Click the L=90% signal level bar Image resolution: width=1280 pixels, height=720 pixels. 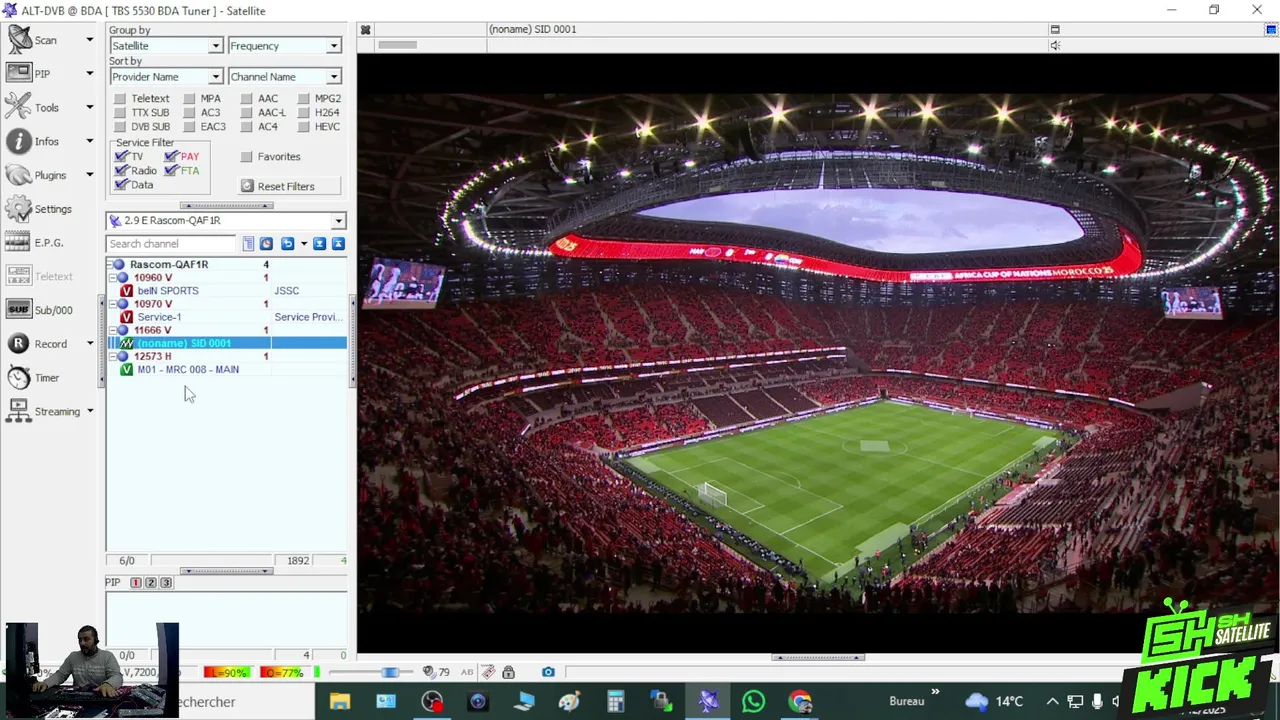coord(226,673)
